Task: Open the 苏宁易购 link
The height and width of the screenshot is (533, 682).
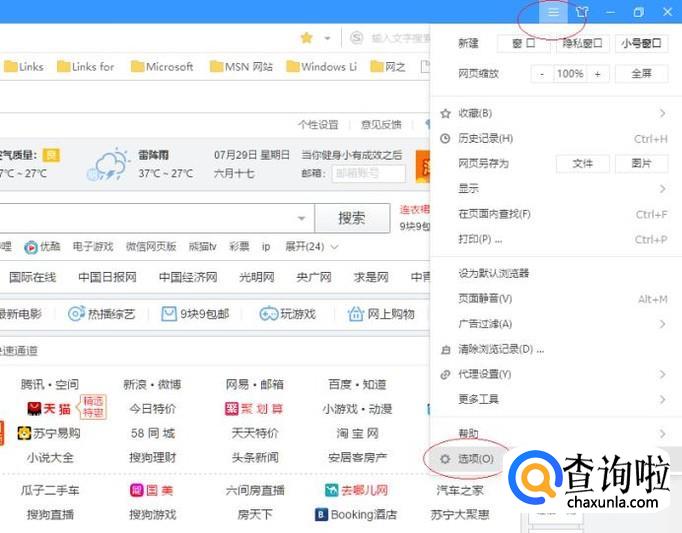Action: coord(49,433)
